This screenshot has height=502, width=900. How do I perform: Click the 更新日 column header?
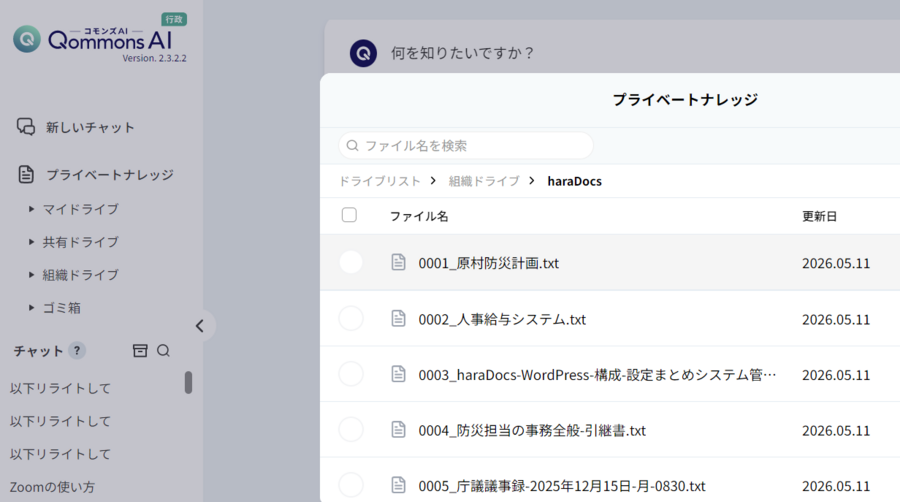[819, 216]
